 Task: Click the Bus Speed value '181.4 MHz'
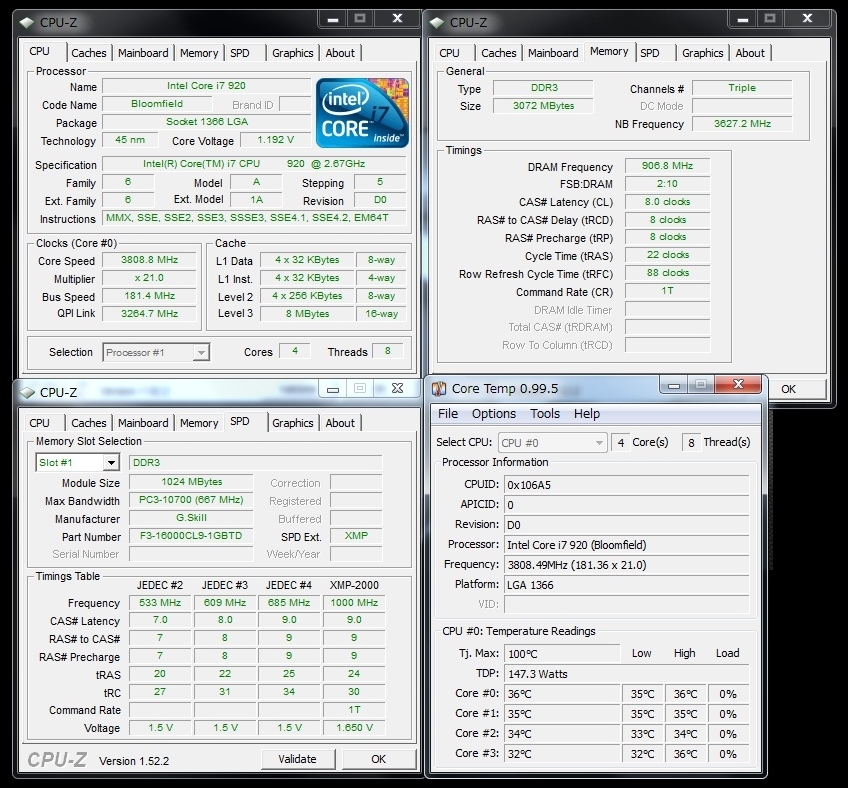click(149, 296)
